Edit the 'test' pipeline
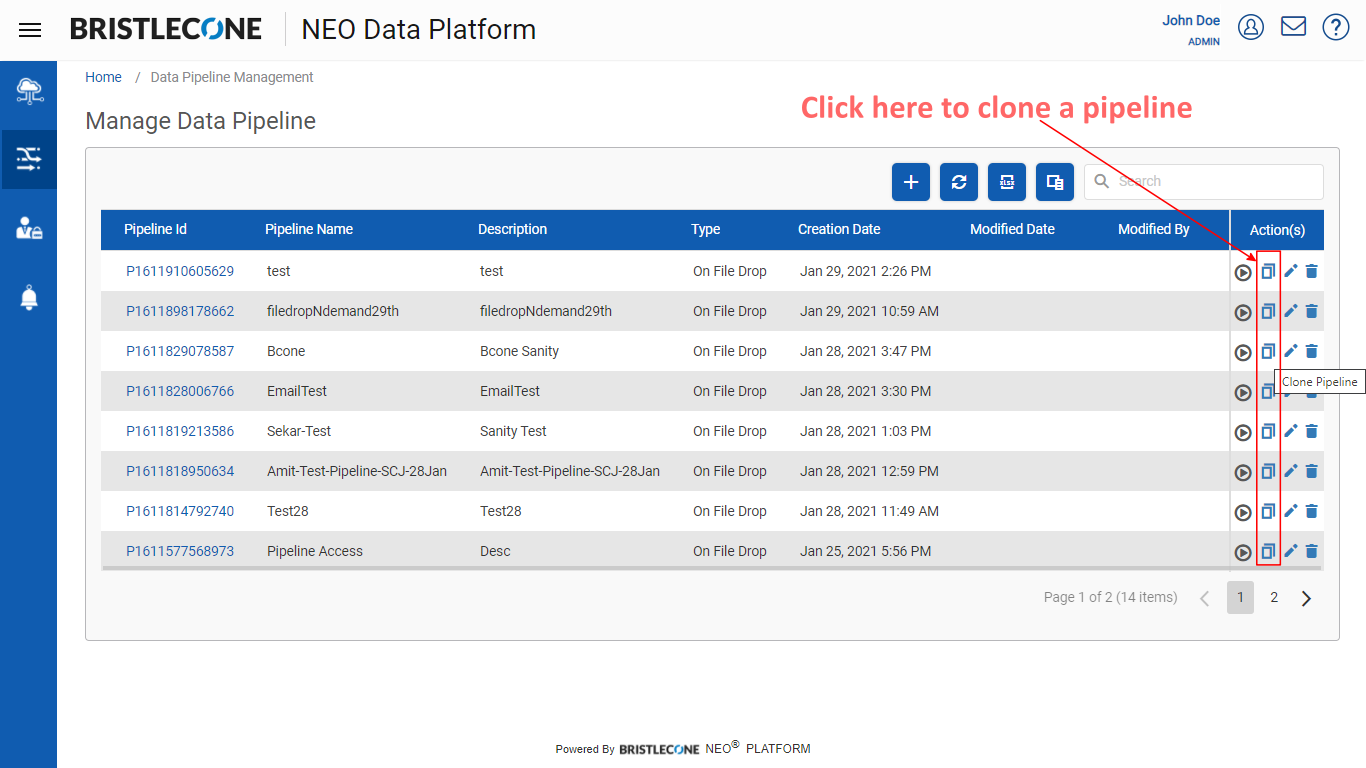This screenshot has height=768, width=1366. point(1290,271)
